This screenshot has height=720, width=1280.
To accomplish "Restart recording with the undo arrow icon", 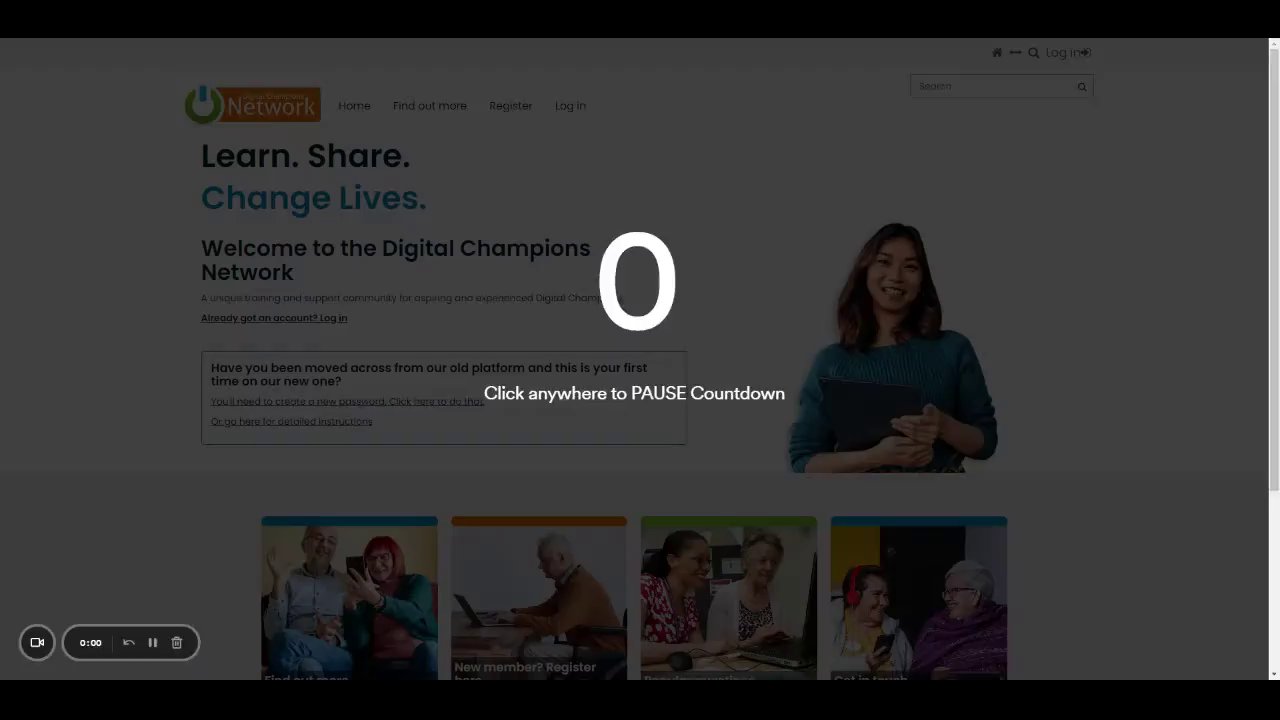I will tap(129, 643).
